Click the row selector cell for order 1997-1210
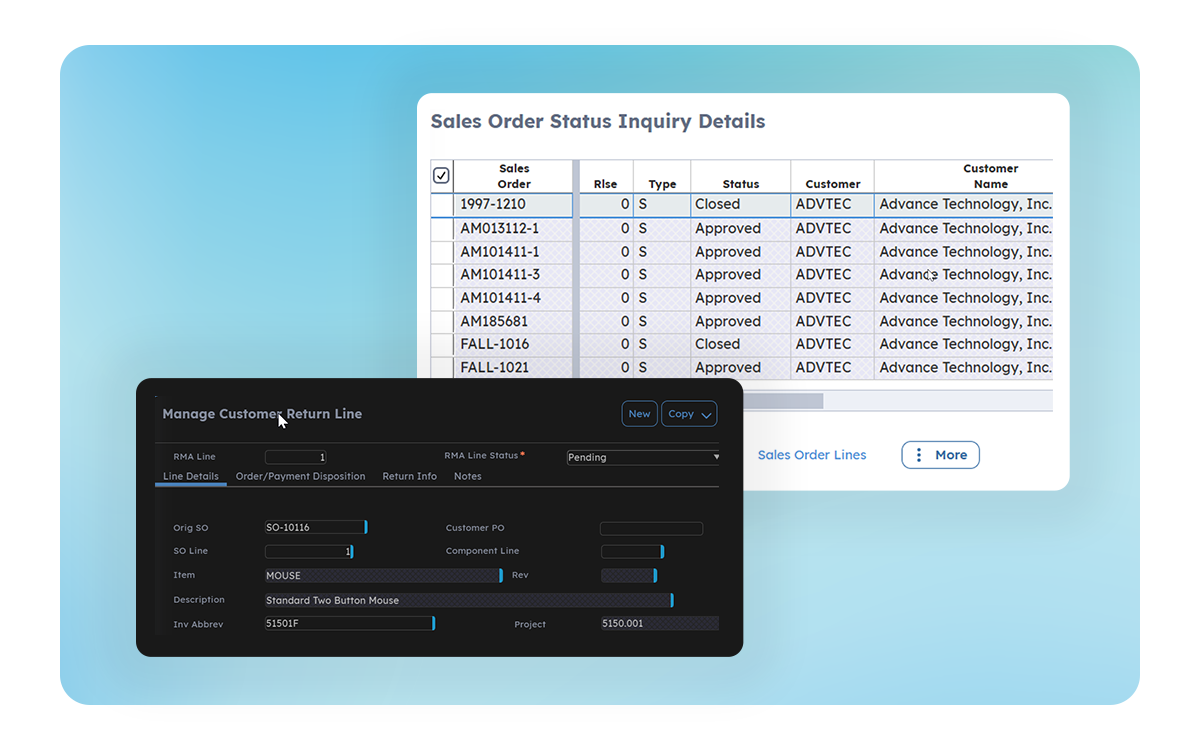The image size is (1200, 750). pos(441,205)
